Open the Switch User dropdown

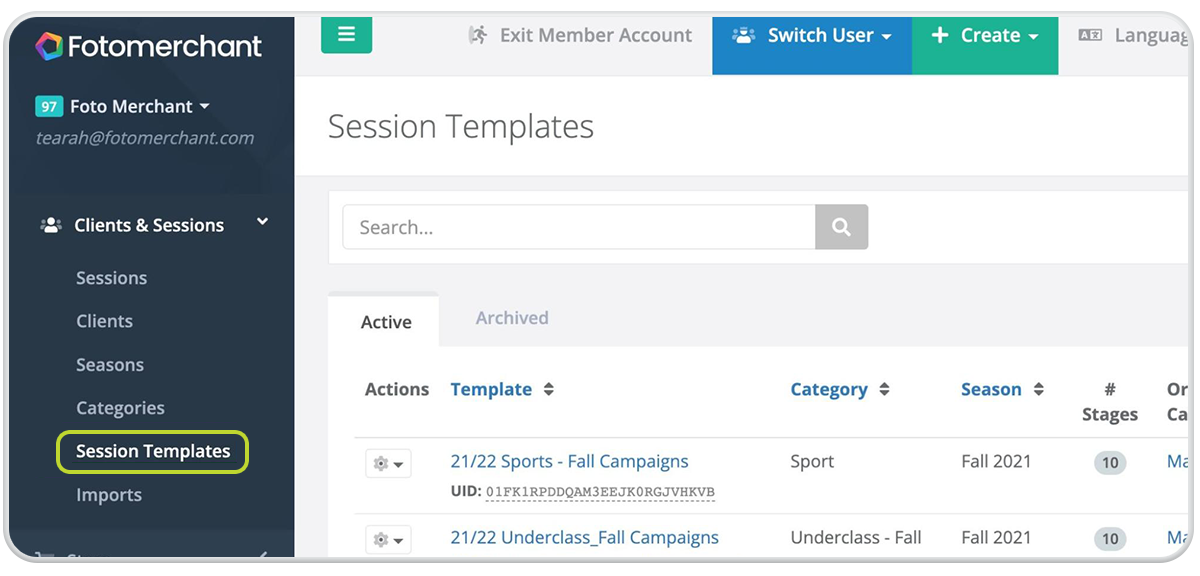[812, 36]
